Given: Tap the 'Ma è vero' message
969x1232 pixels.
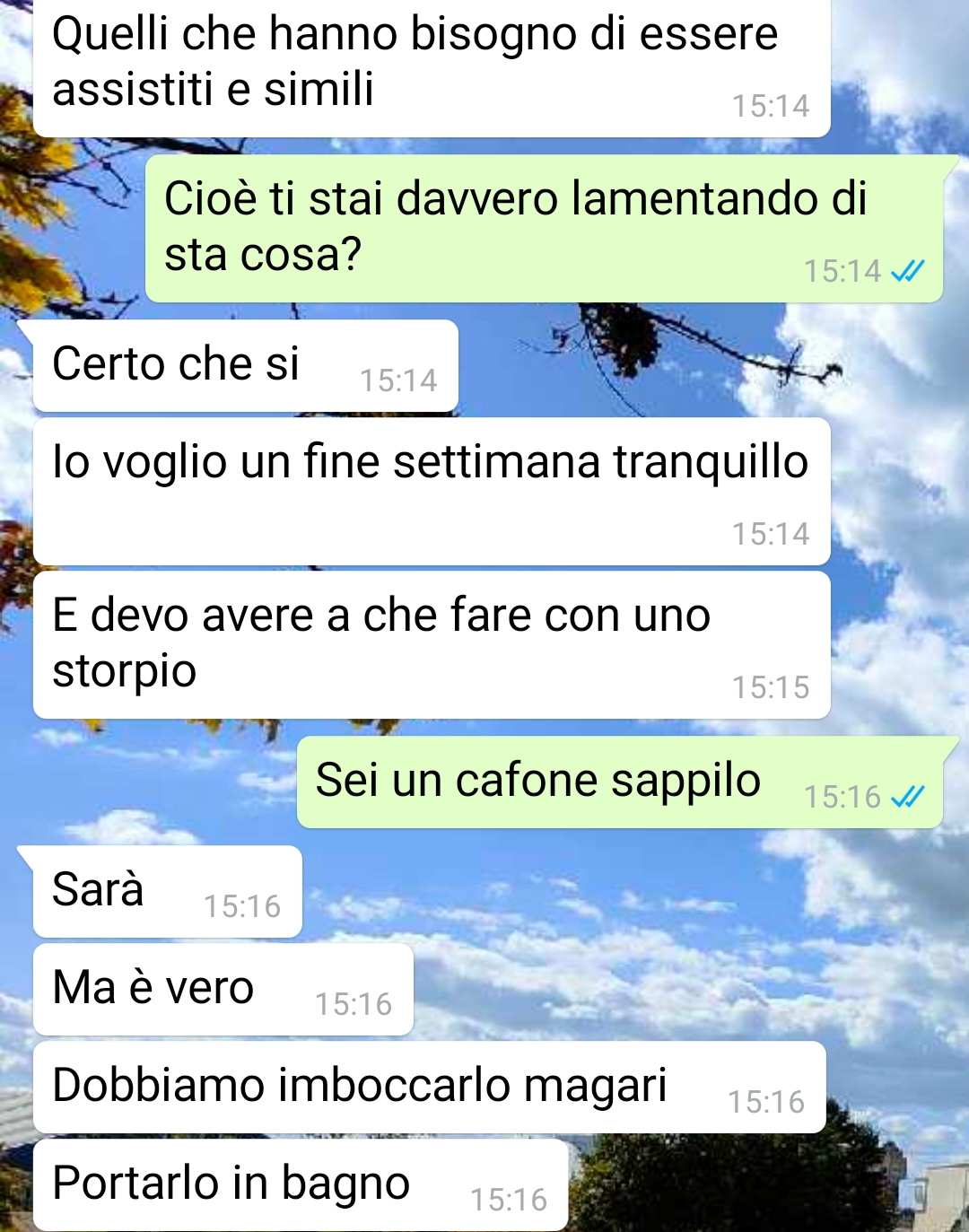Looking at the screenshot, I should pyautogui.click(x=223, y=989).
